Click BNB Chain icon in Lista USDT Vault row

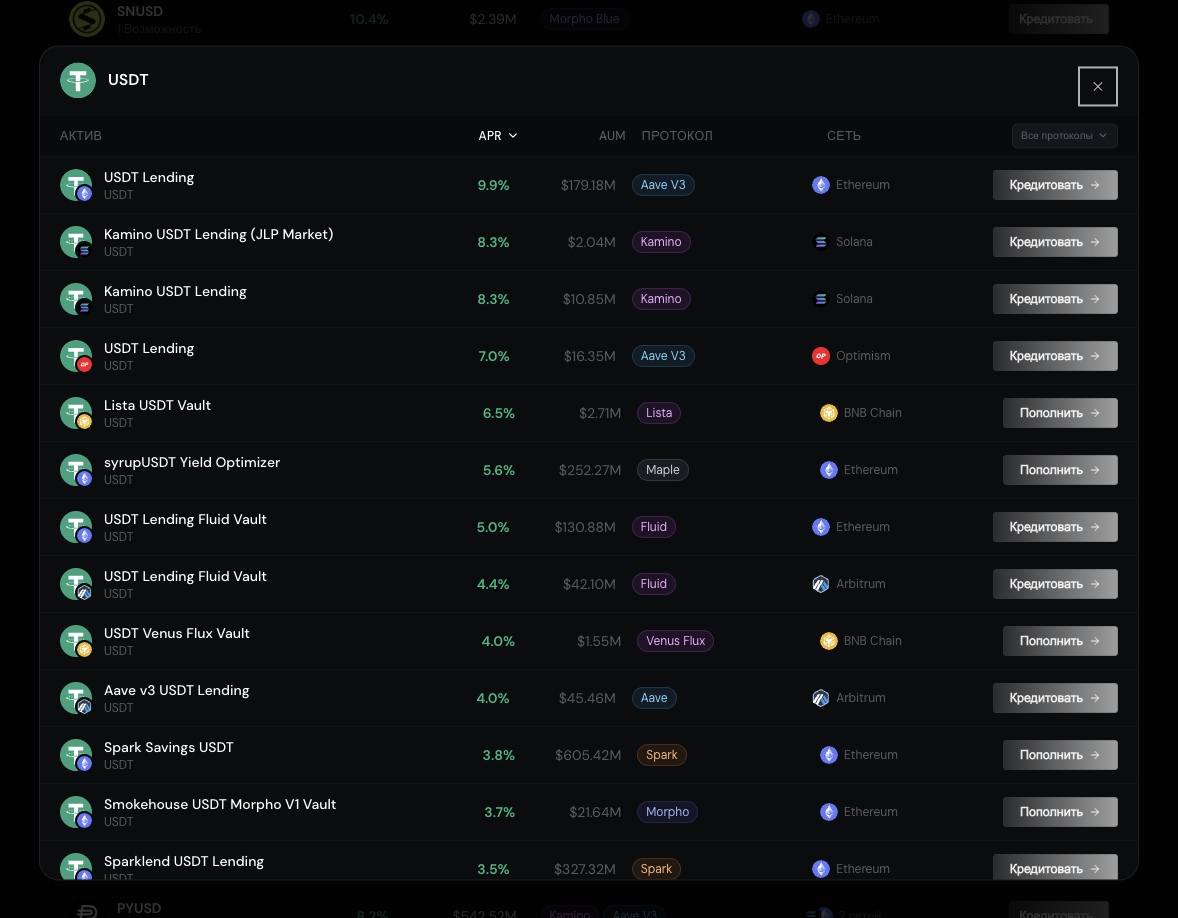pyautogui.click(x=829, y=413)
